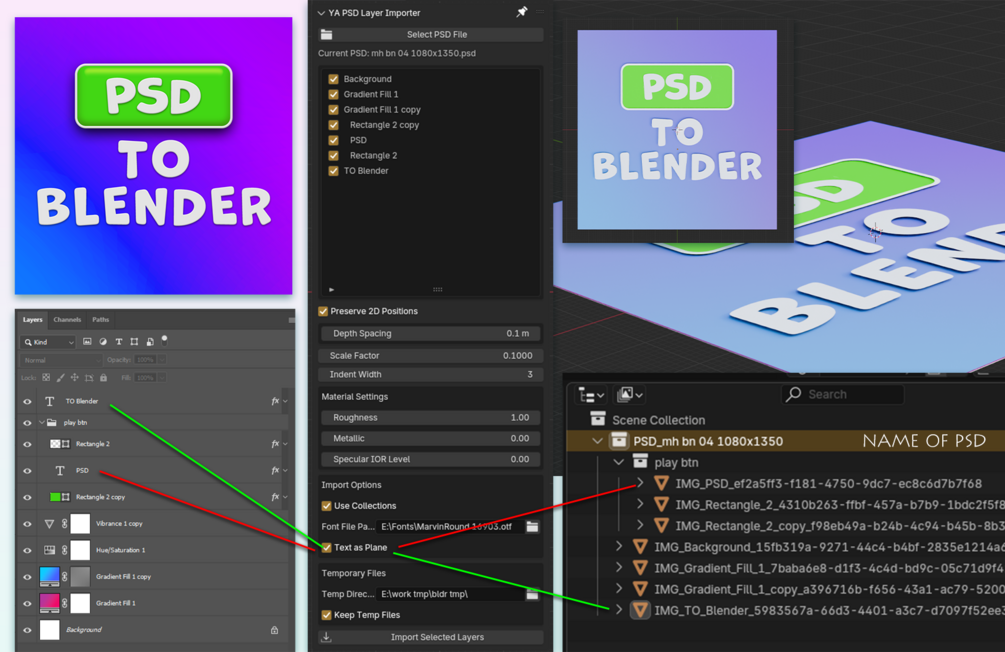Click the Gradient Fill 1 copy layer thumbnail

(49, 576)
